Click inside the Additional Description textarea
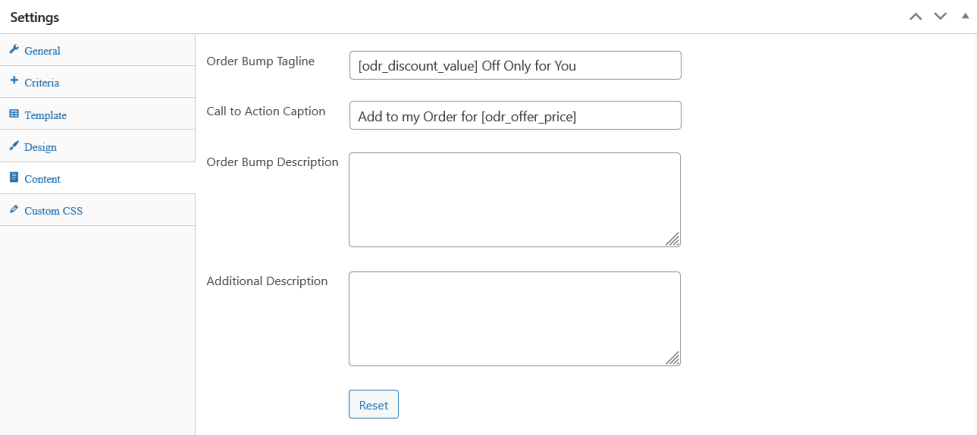This screenshot has width=978, height=436. (515, 318)
